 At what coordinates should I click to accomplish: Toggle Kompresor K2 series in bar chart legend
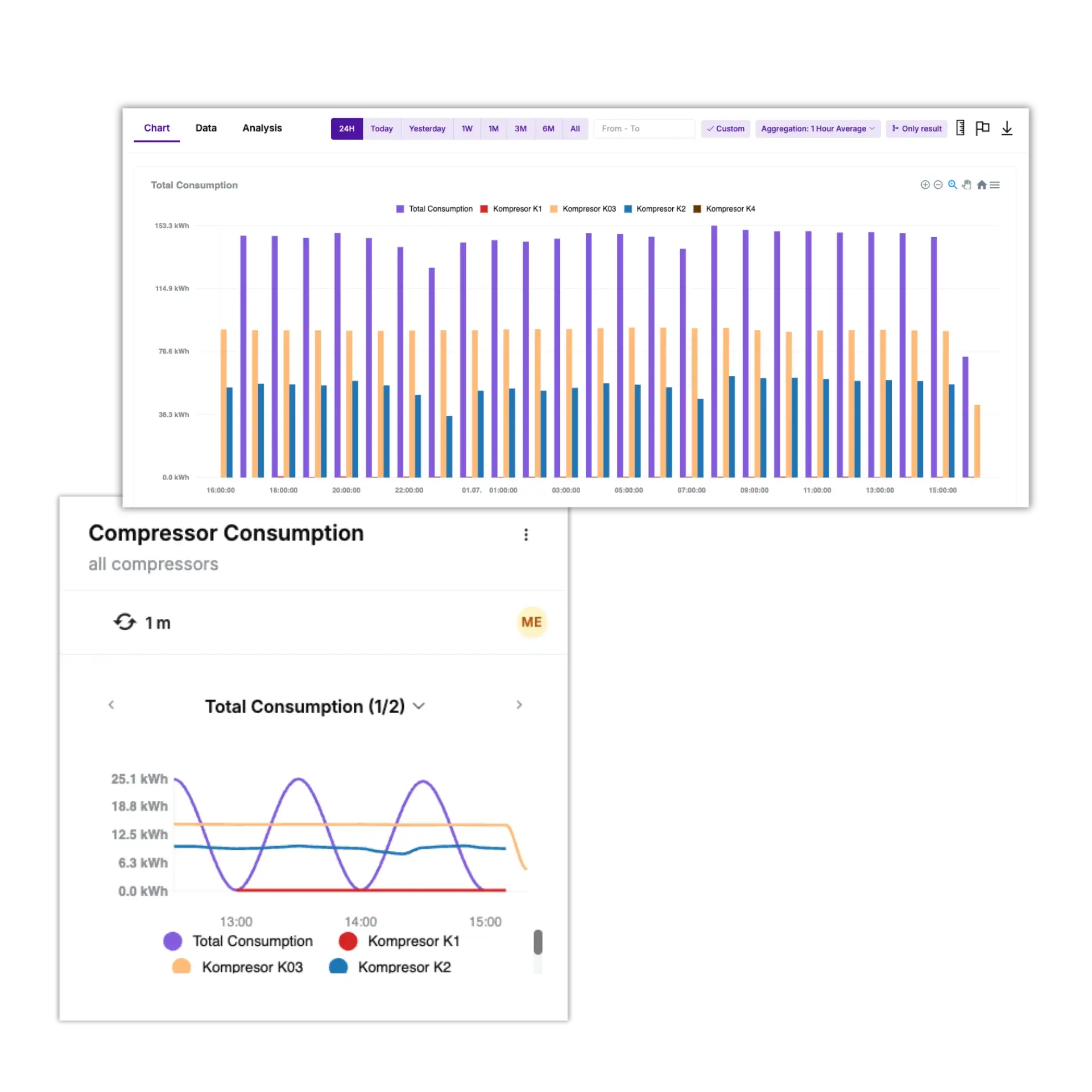pyautogui.click(x=655, y=209)
